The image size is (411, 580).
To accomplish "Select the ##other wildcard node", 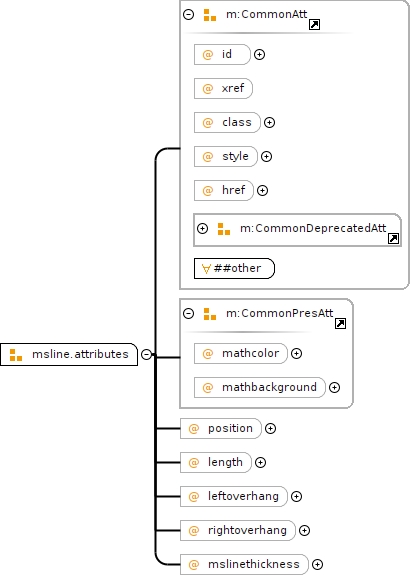I will pos(235,269).
